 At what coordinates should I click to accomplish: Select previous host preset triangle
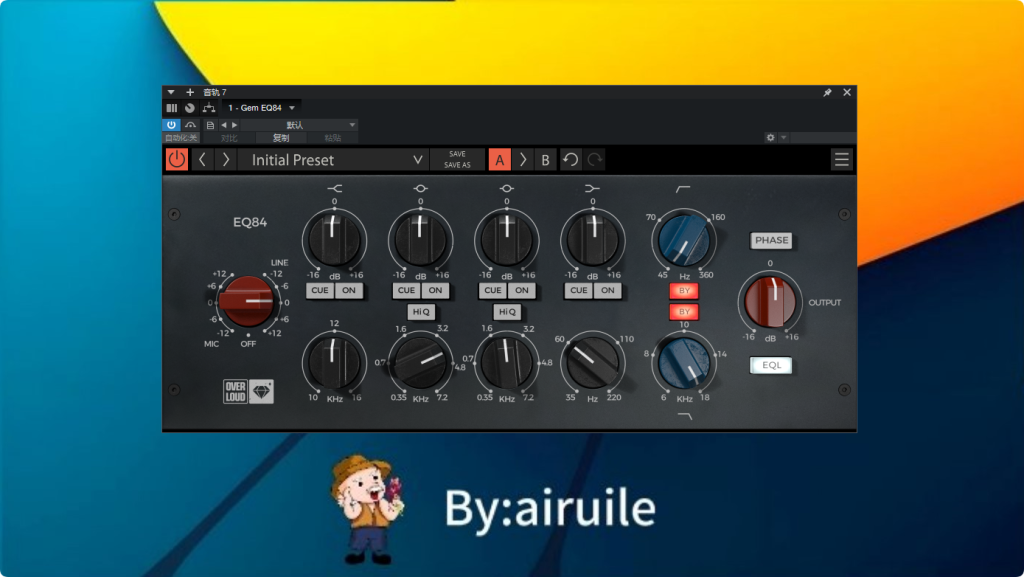224,125
